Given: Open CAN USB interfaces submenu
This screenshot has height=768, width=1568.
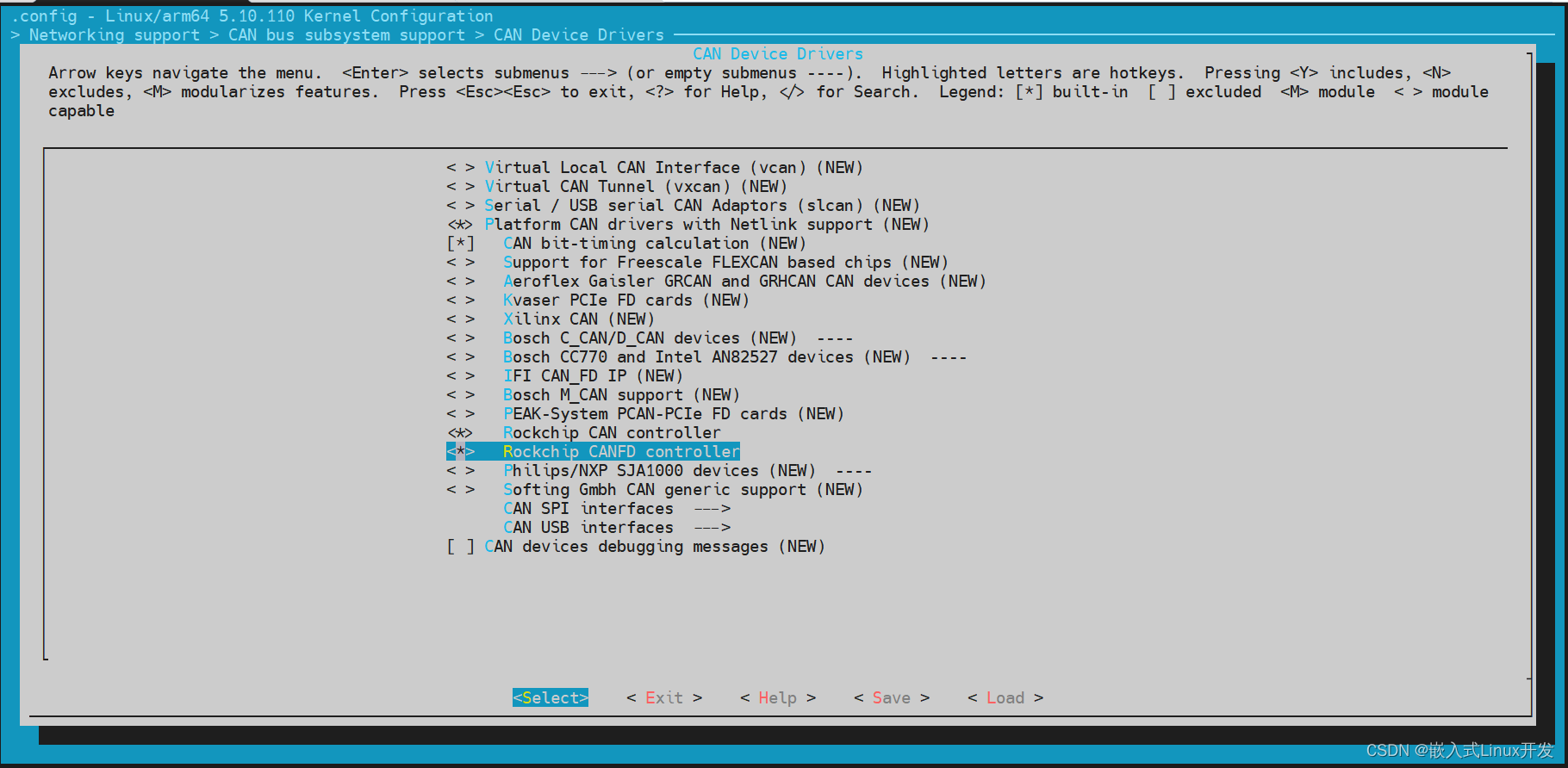Looking at the screenshot, I should coord(617,528).
